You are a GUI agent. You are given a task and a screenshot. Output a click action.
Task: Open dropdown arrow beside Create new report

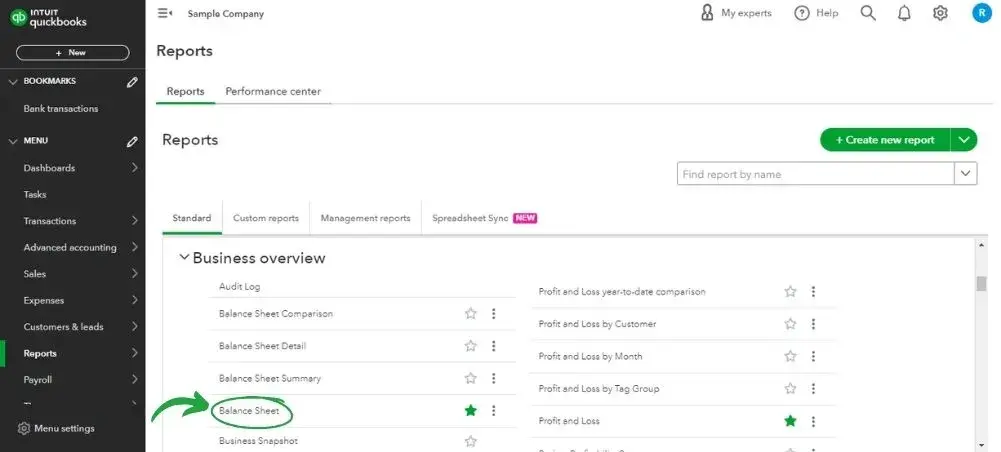[964, 140]
